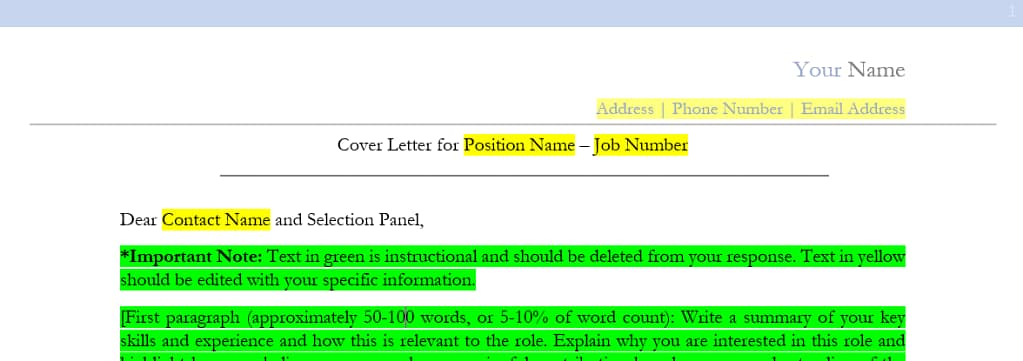Screen dimensions: 1023x361
Task: Select the 'Email Address' placeholder text
Action: tap(853, 108)
